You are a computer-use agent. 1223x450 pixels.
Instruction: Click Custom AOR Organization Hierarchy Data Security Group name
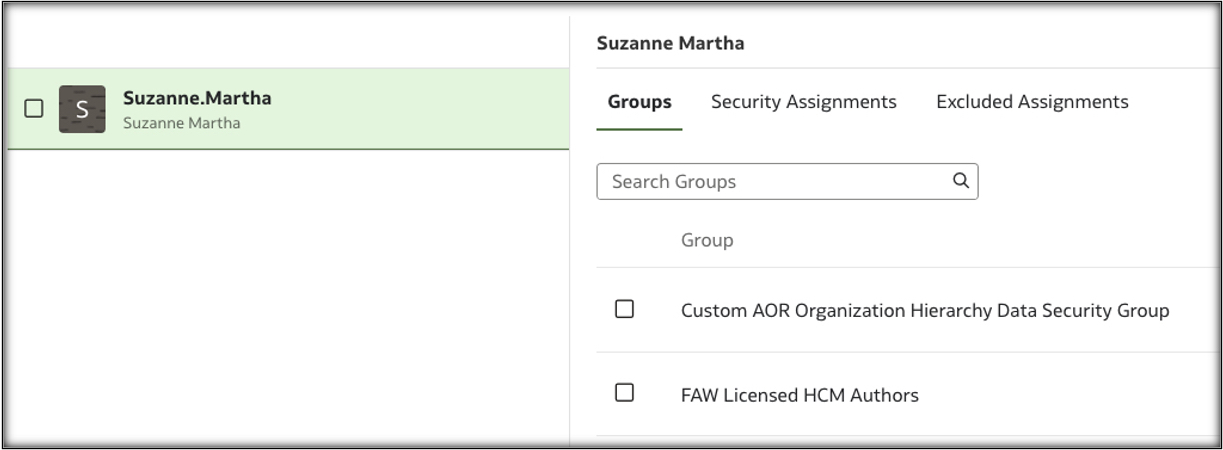tap(925, 311)
